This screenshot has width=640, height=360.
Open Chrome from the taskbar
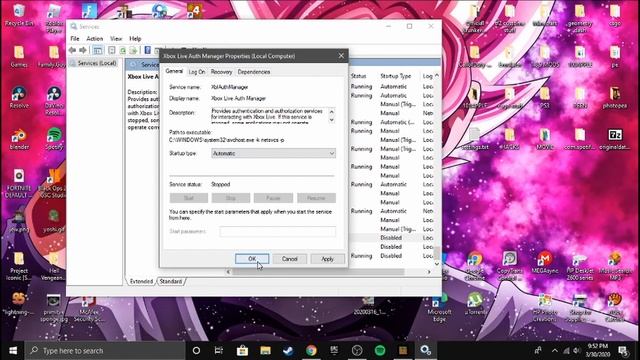311,350
